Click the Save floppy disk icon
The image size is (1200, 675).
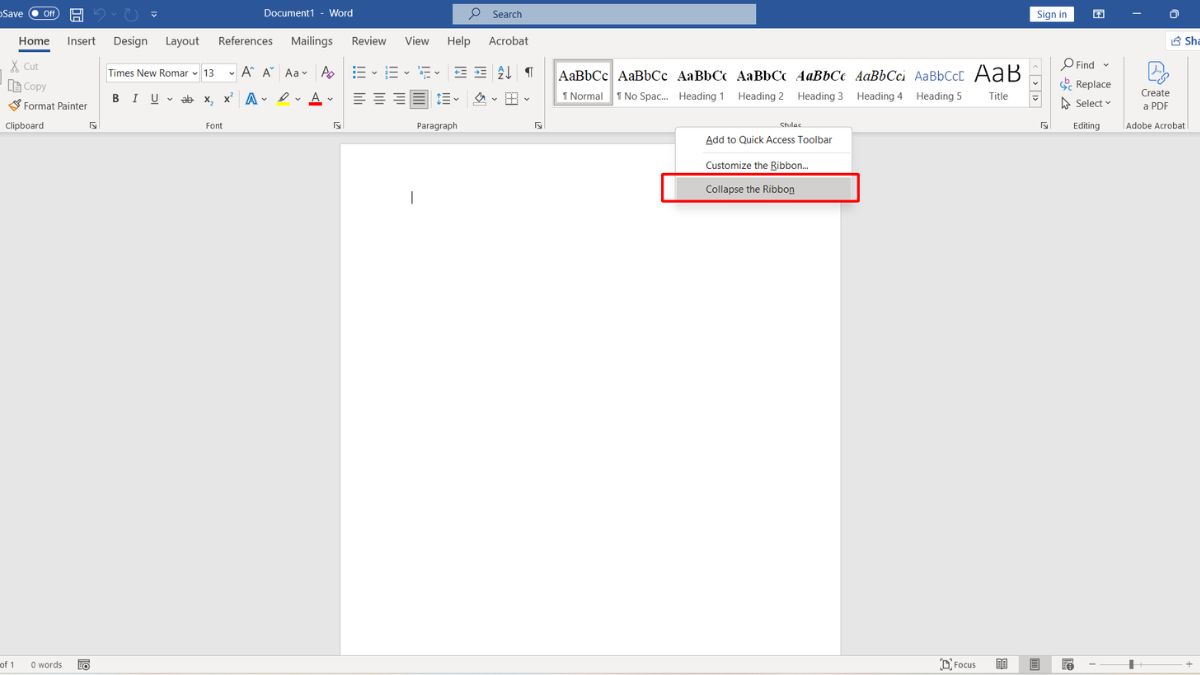coord(76,15)
